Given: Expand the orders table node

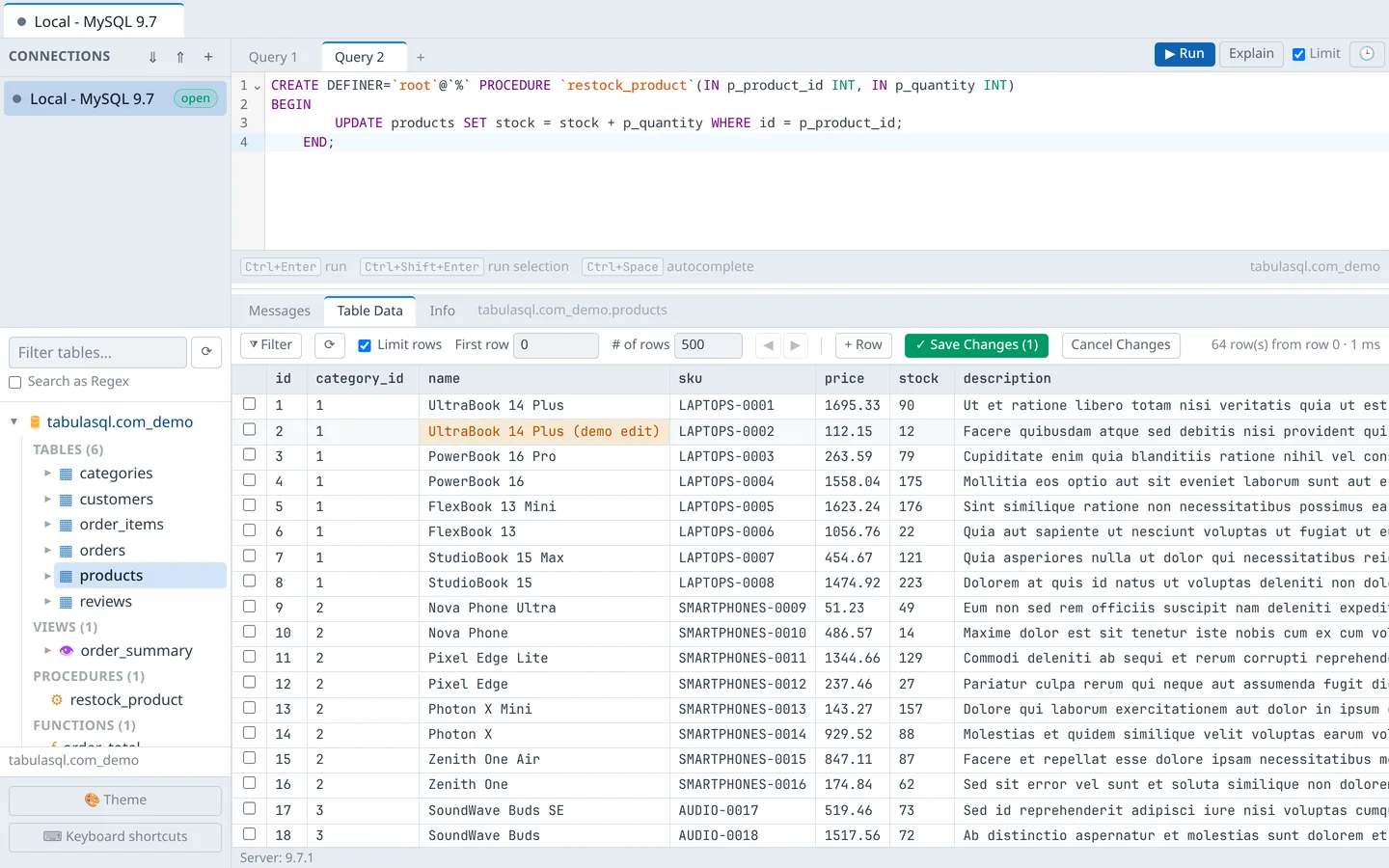Looking at the screenshot, I should coord(47,550).
